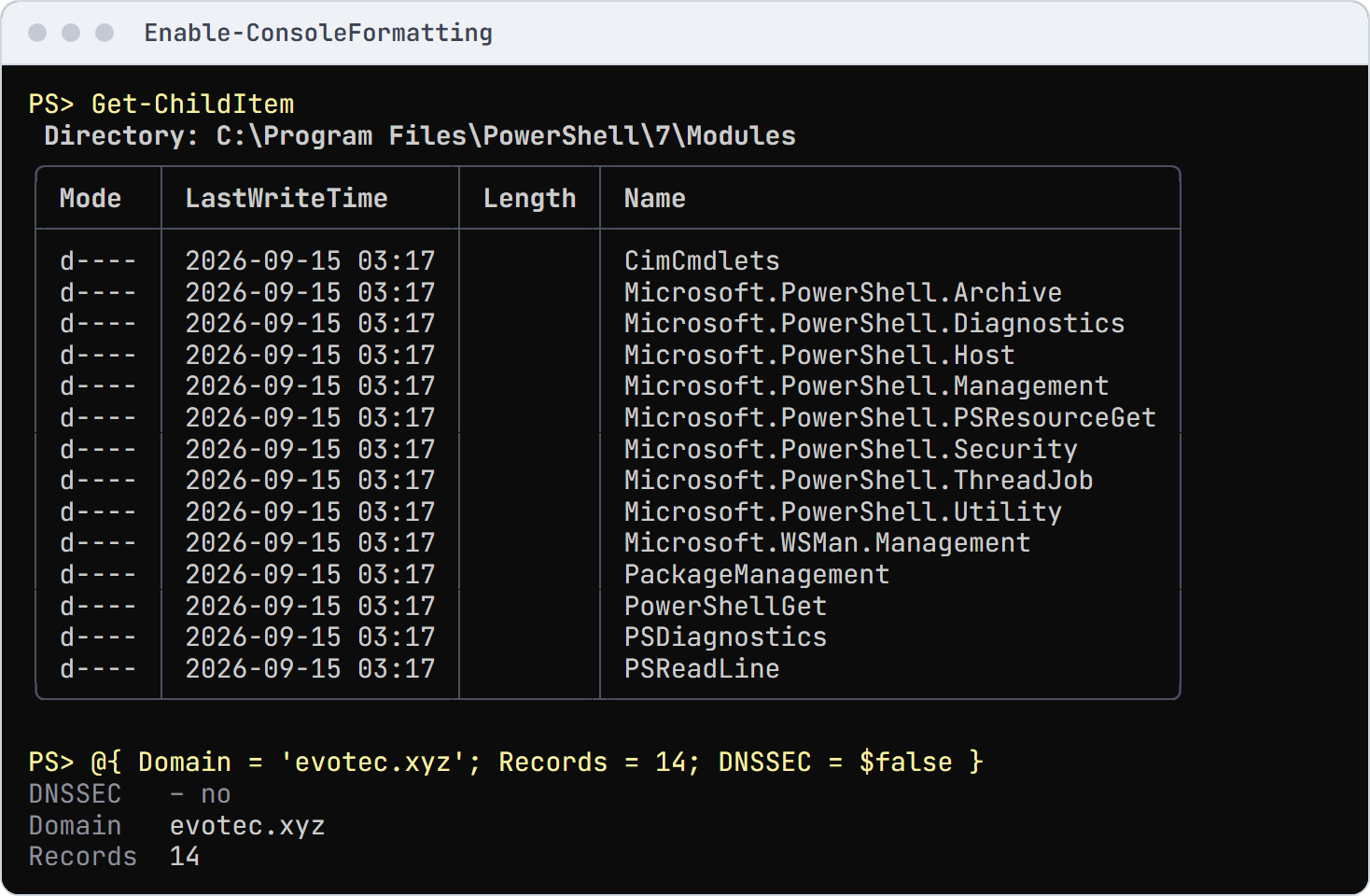Click the Domain output label

75,826
